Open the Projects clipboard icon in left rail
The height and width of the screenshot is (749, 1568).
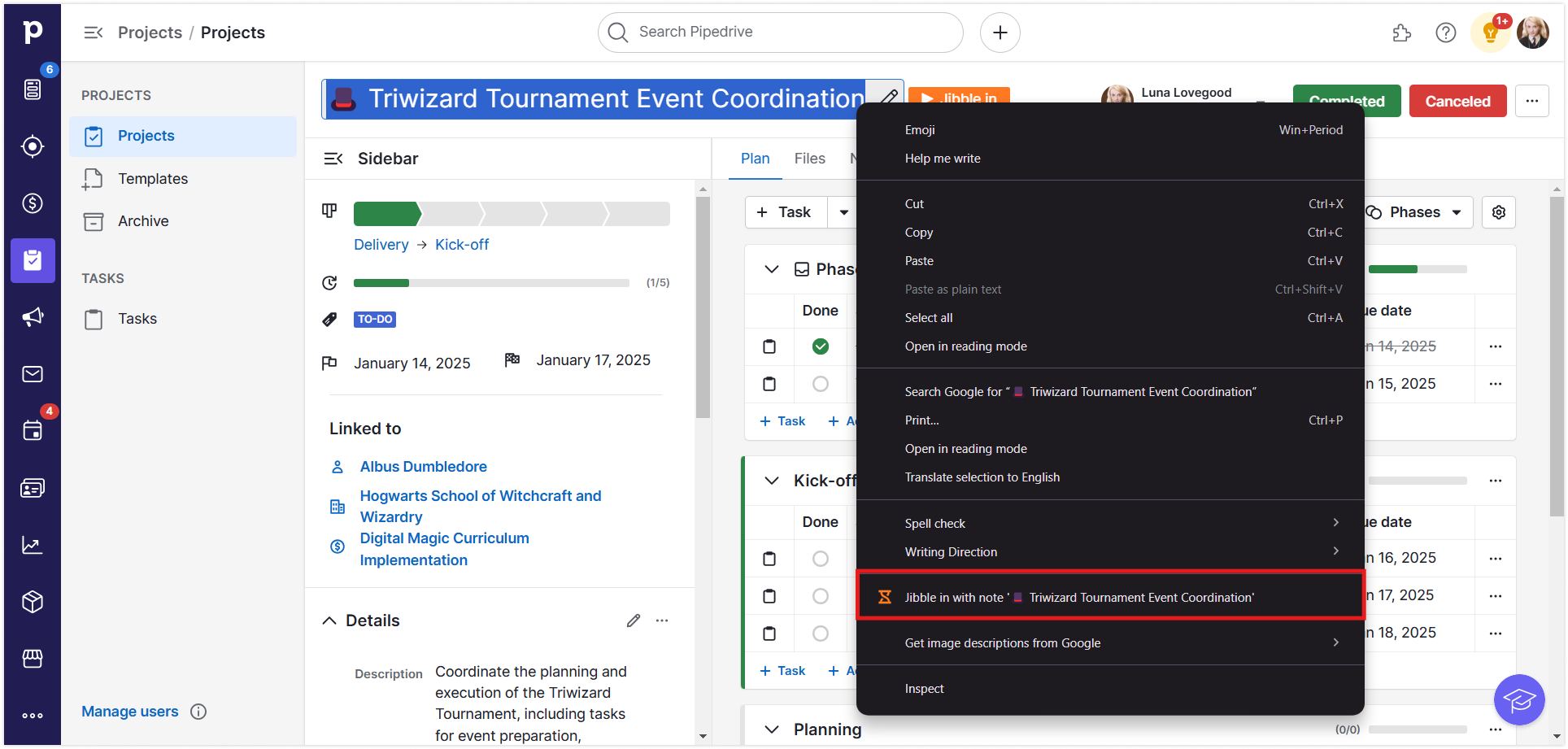(33, 260)
